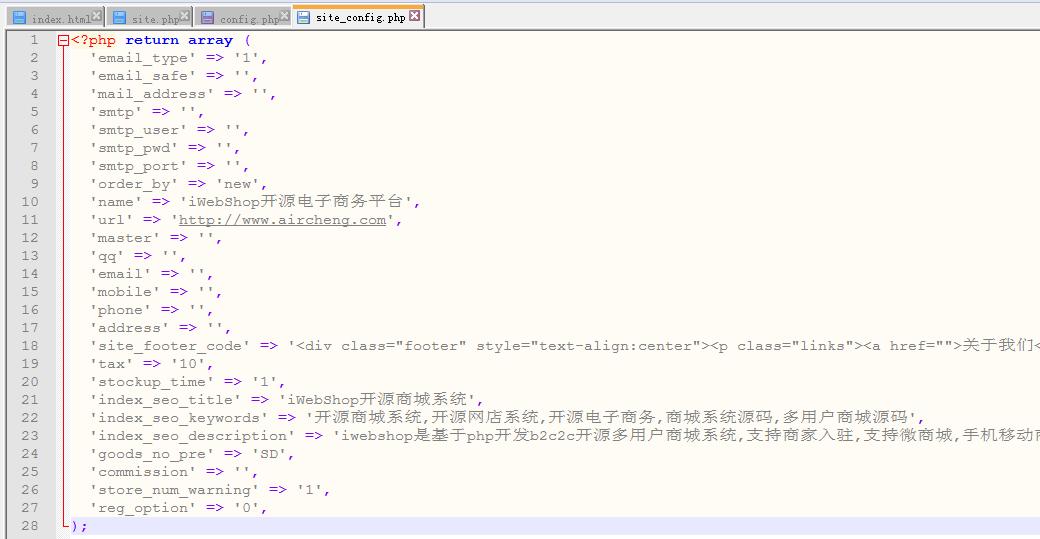Screen dimensions: 1040x539
Task: Click the 'goods_no_pre' key text
Action: (151, 453)
